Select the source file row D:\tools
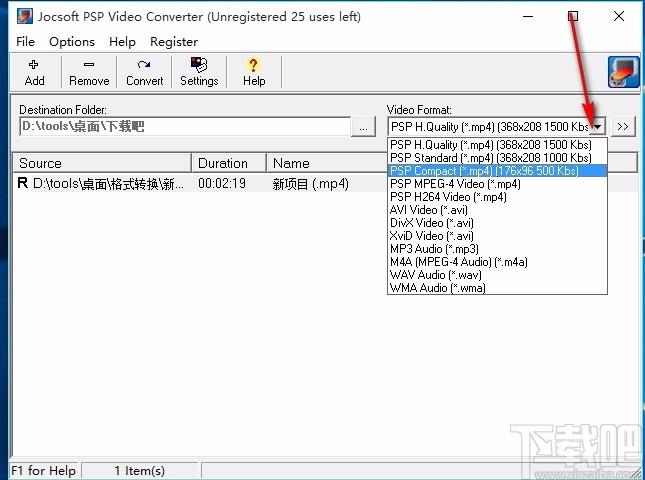This screenshot has width=645, height=480. [101, 183]
